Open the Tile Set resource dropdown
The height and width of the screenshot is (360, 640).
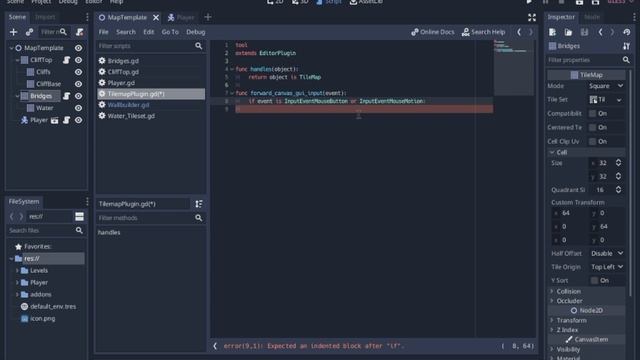click(619, 100)
